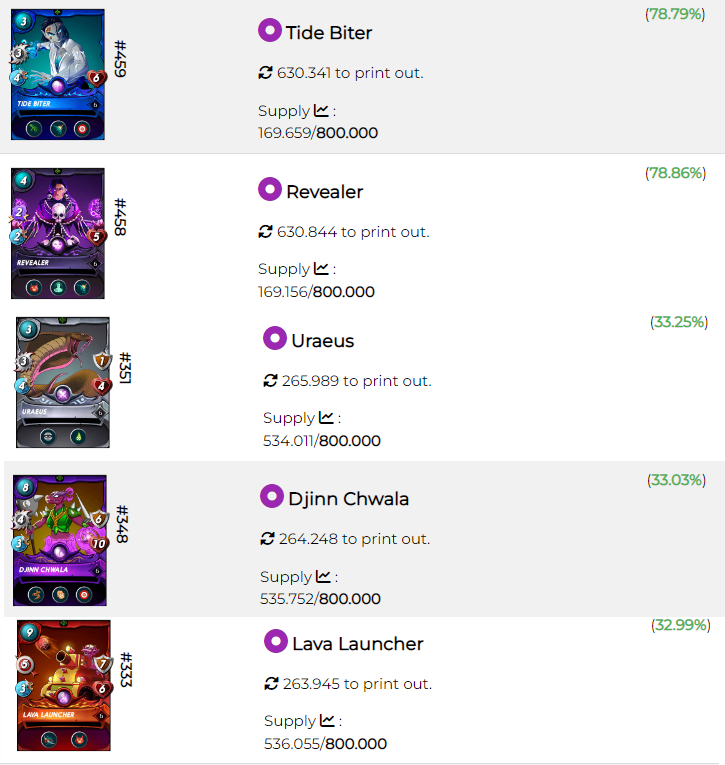Image resolution: width=725 pixels, height=765 pixels.
Task: Open the Tide Biter supply chart icon
Action: tap(321, 111)
